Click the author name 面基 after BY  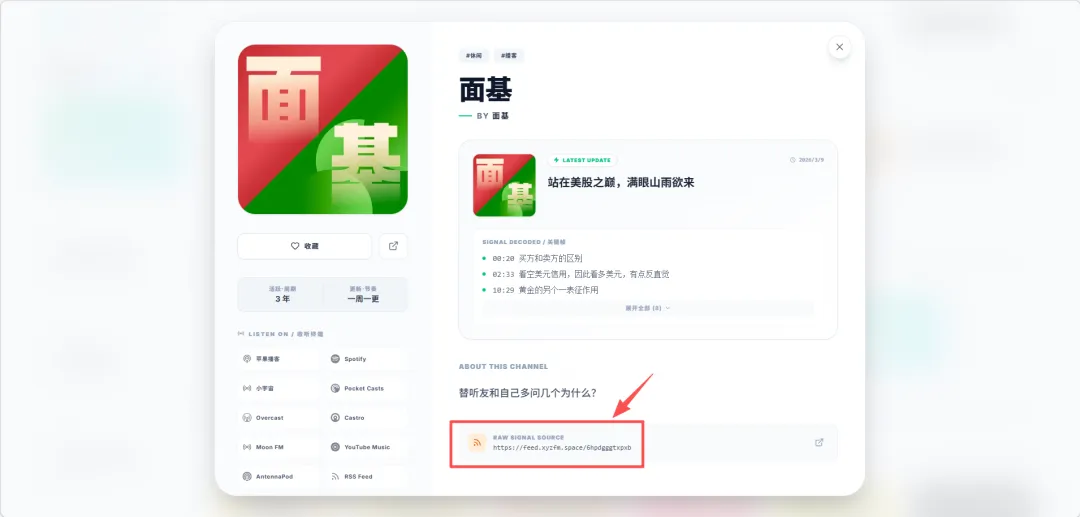[501, 116]
